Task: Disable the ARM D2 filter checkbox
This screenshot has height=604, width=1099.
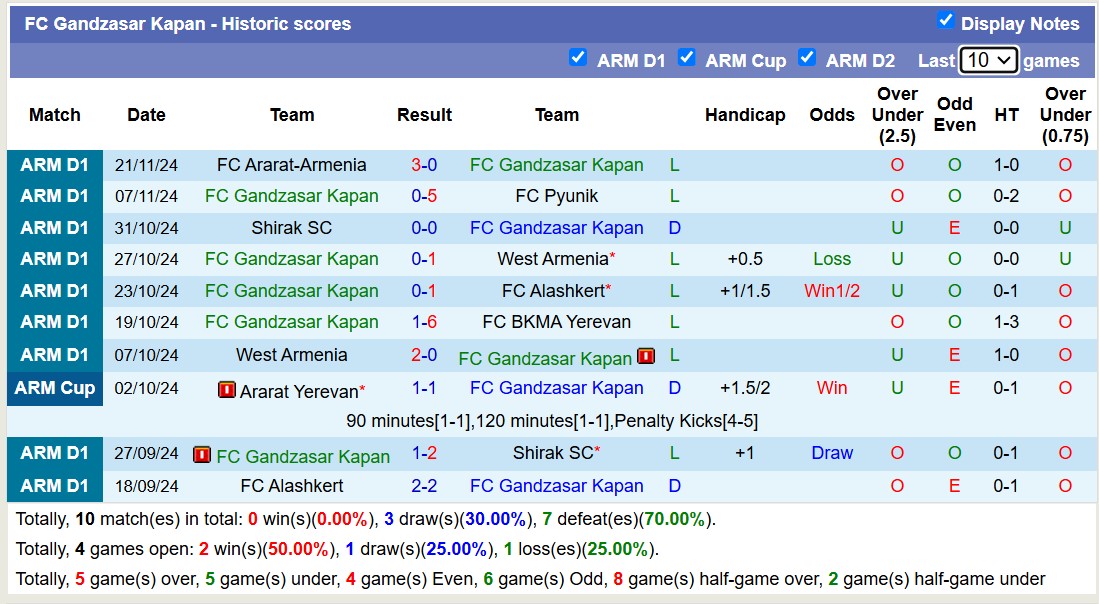Action: click(x=807, y=58)
